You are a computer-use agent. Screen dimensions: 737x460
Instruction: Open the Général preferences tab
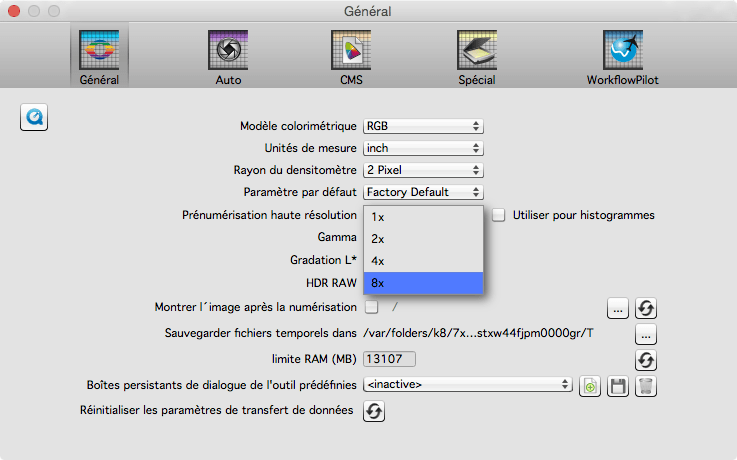click(x=99, y=57)
